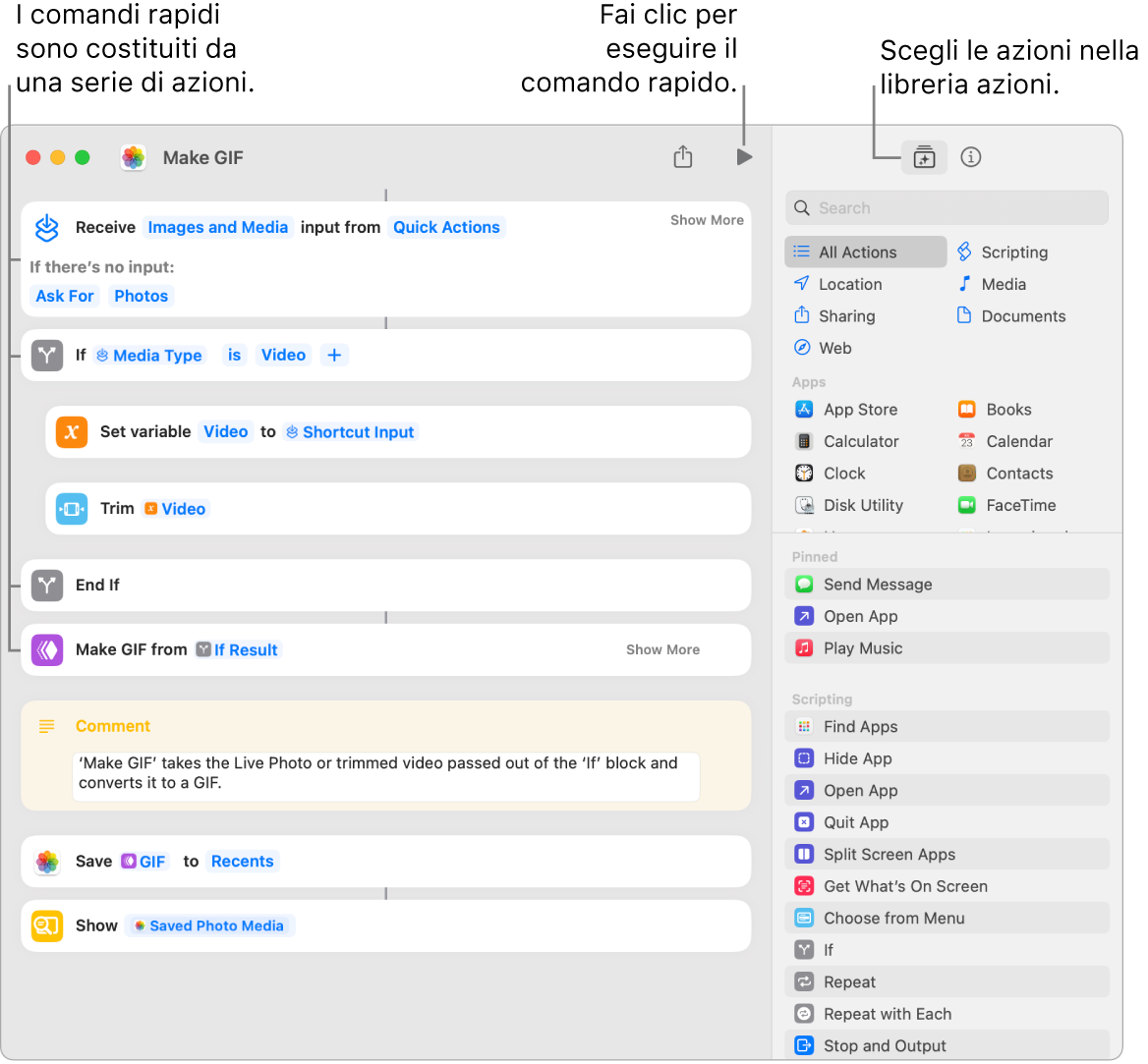Image resolution: width=1148 pixels, height=1064 pixels.
Task: Choose the Send Message pinned action
Action: click(878, 585)
